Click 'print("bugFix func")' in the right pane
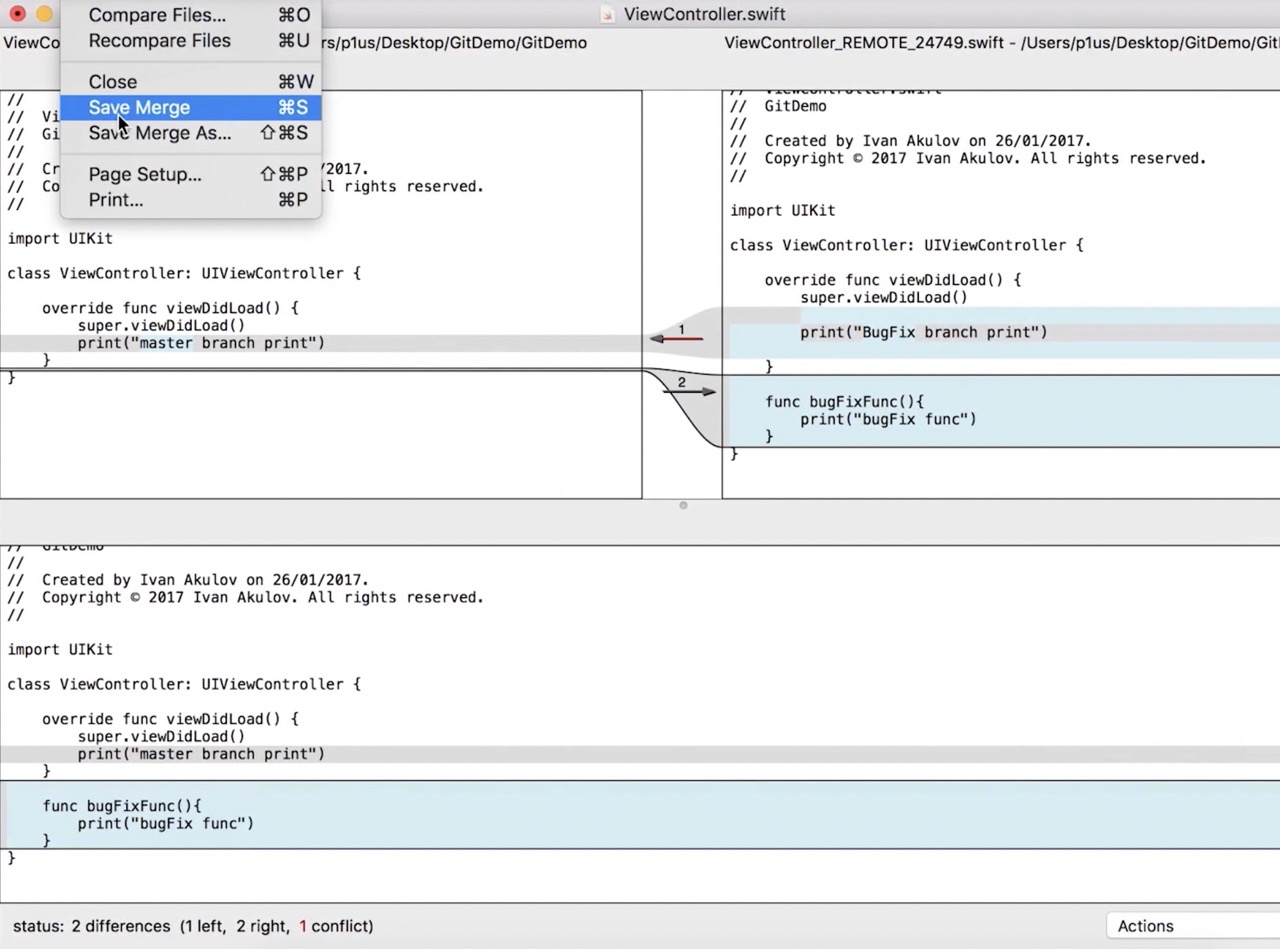The image size is (1280, 949). tap(888, 419)
